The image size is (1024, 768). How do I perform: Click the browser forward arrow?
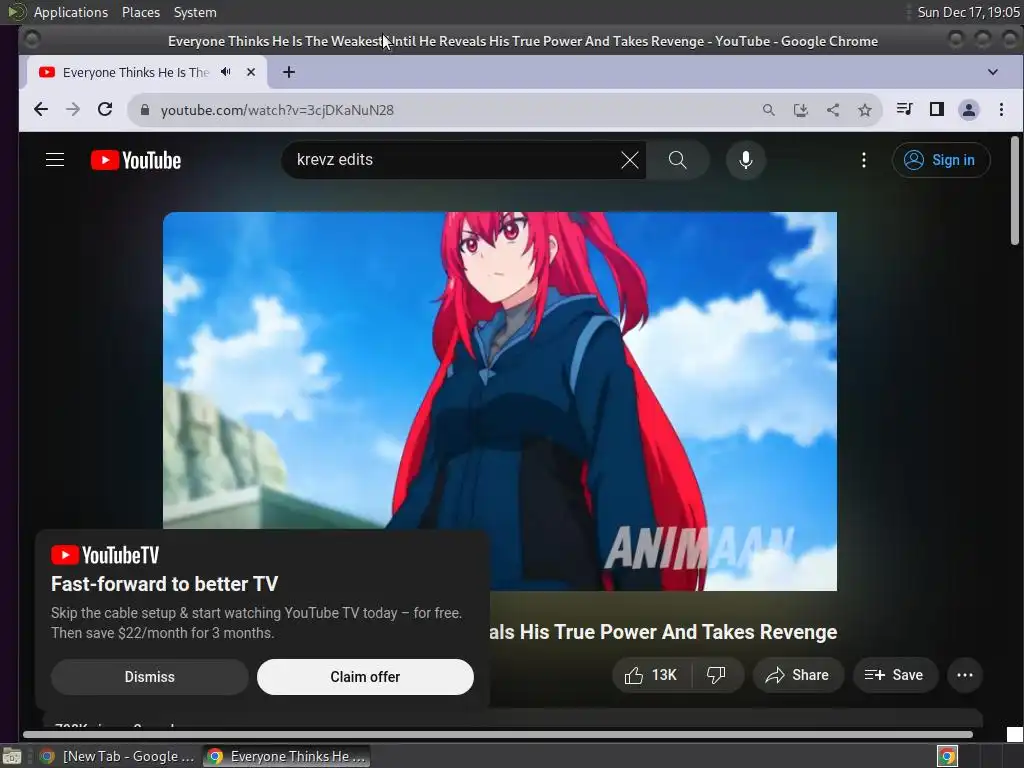point(72,110)
